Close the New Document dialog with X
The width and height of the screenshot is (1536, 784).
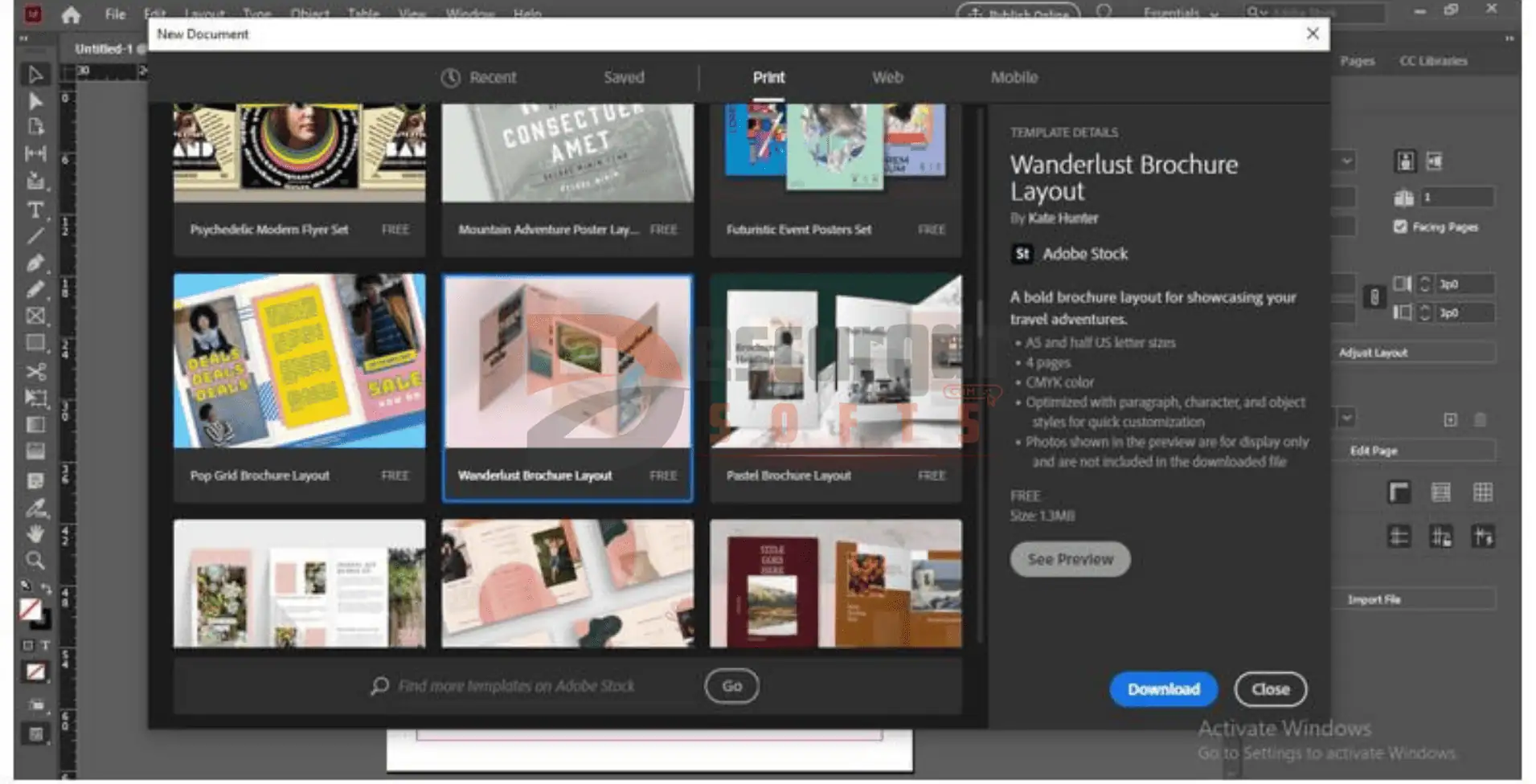coord(1312,34)
